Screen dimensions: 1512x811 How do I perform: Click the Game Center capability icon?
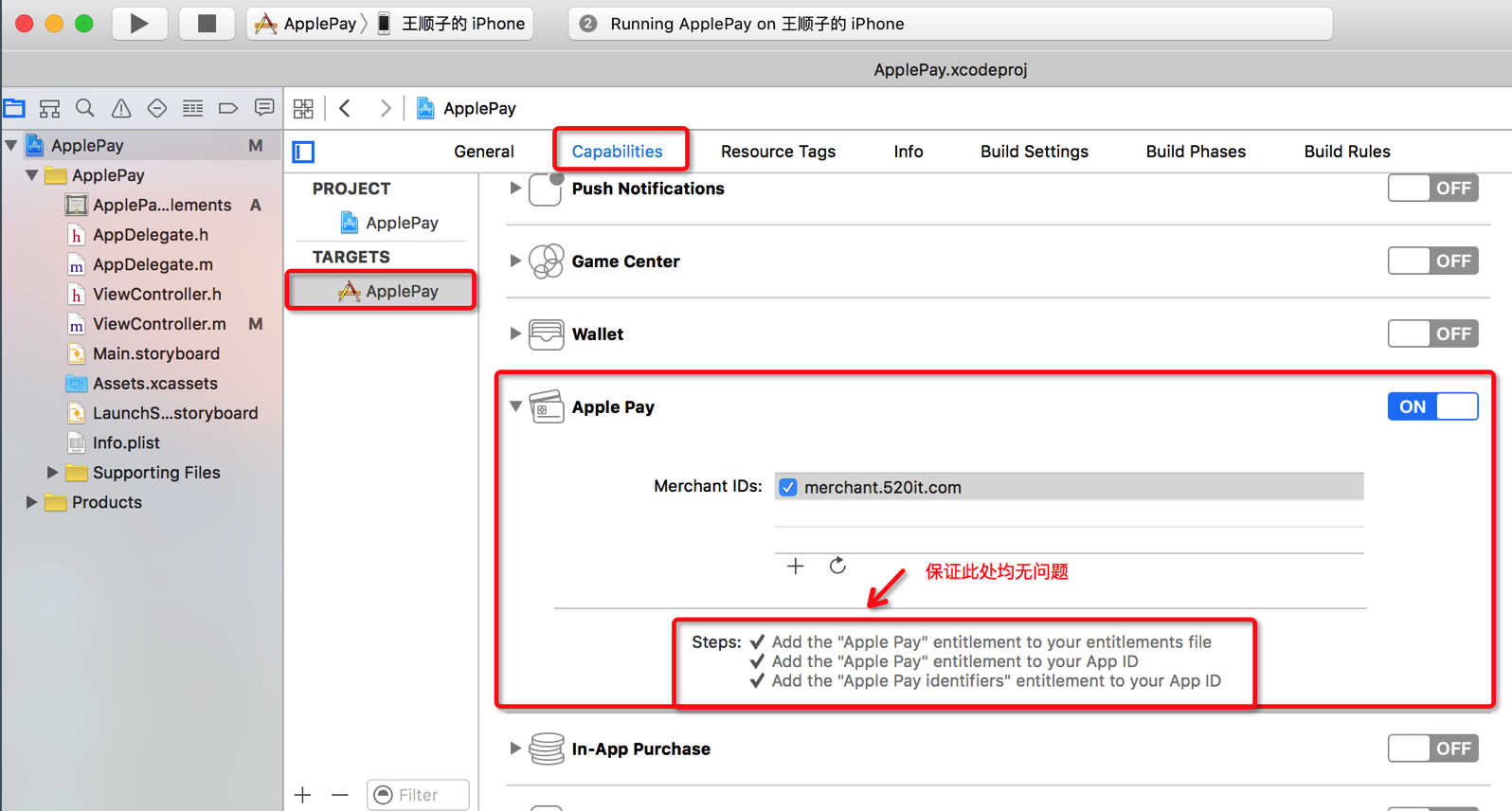click(x=547, y=261)
